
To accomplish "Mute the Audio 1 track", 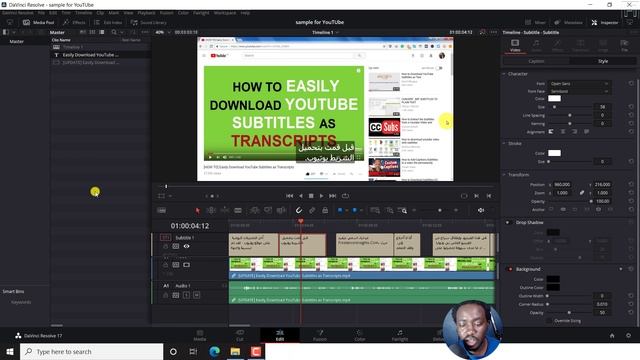I will 197,295.
